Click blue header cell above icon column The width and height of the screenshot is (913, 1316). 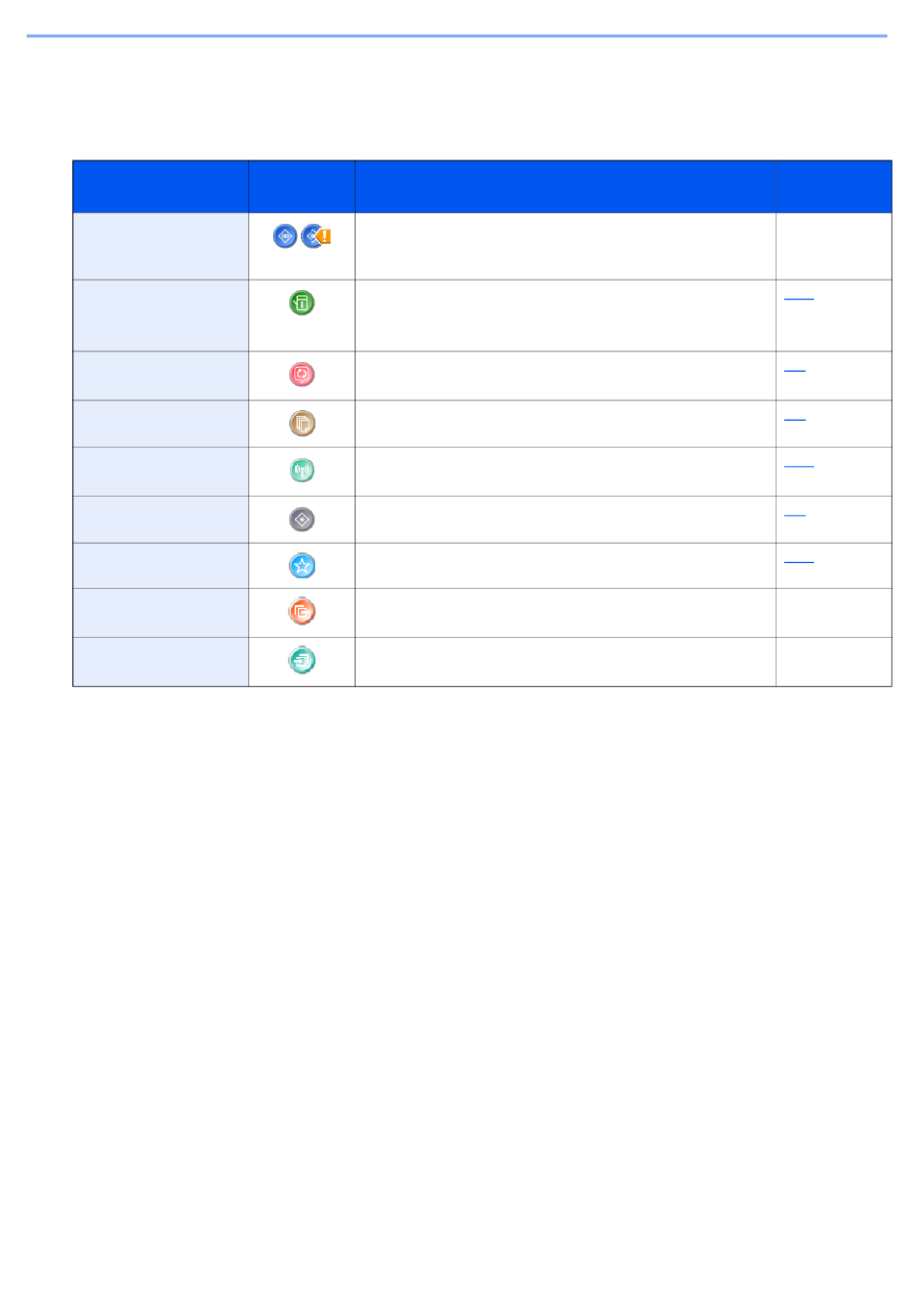click(x=302, y=186)
